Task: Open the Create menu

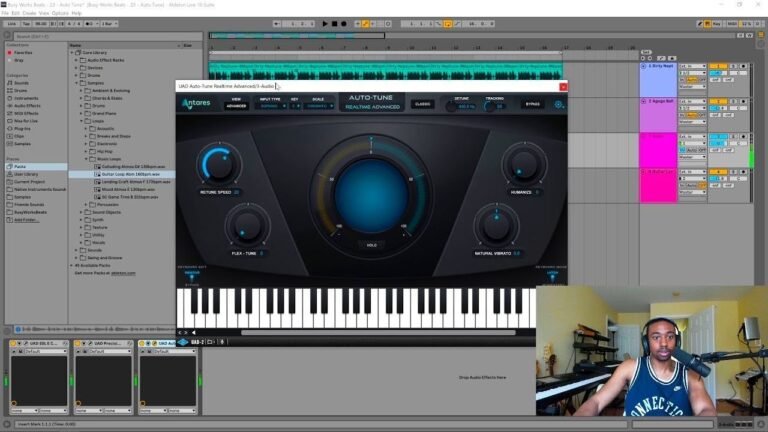Action: (x=29, y=13)
